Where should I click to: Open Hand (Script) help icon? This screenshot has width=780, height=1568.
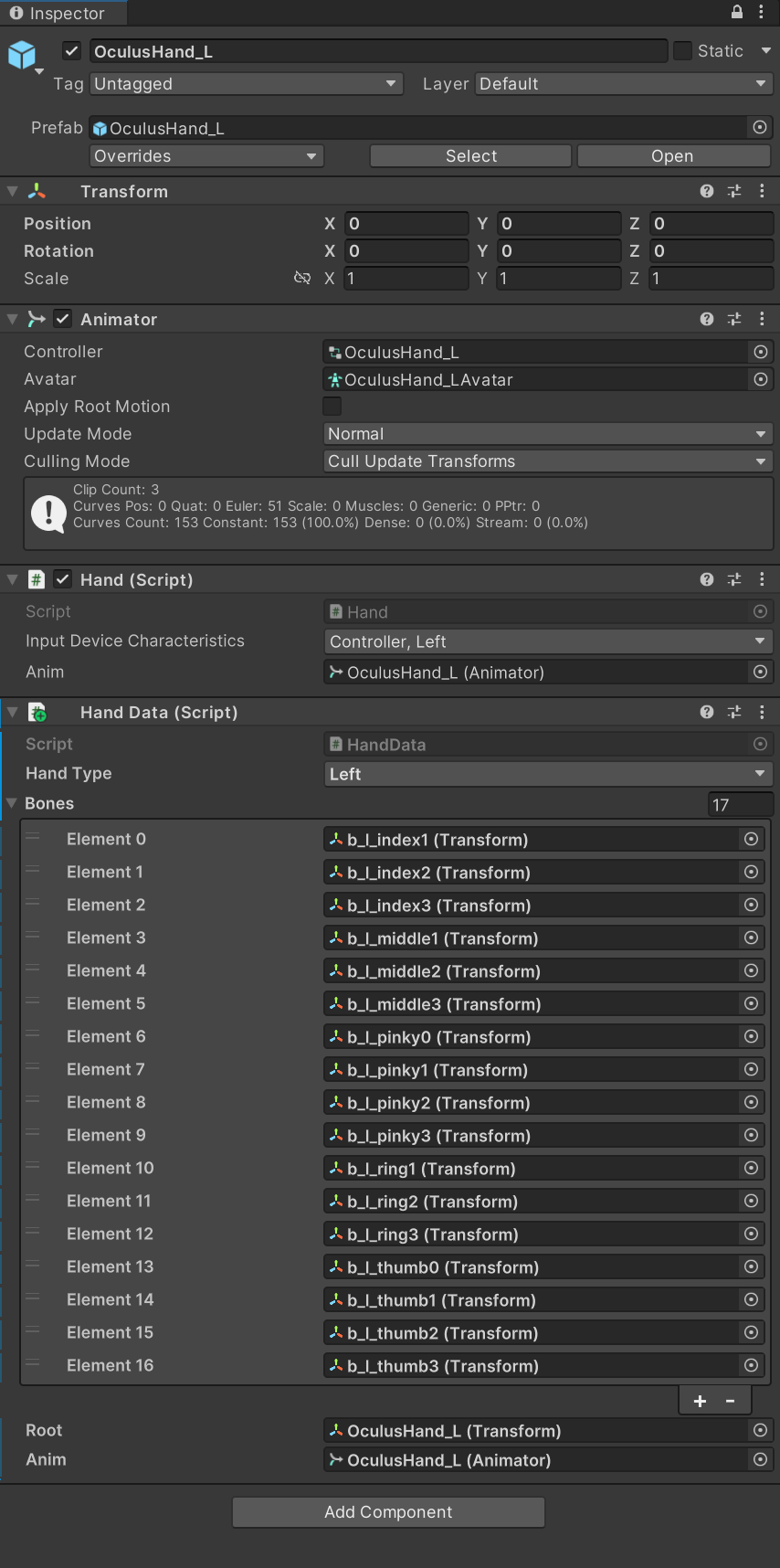click(x=707, y=579)
